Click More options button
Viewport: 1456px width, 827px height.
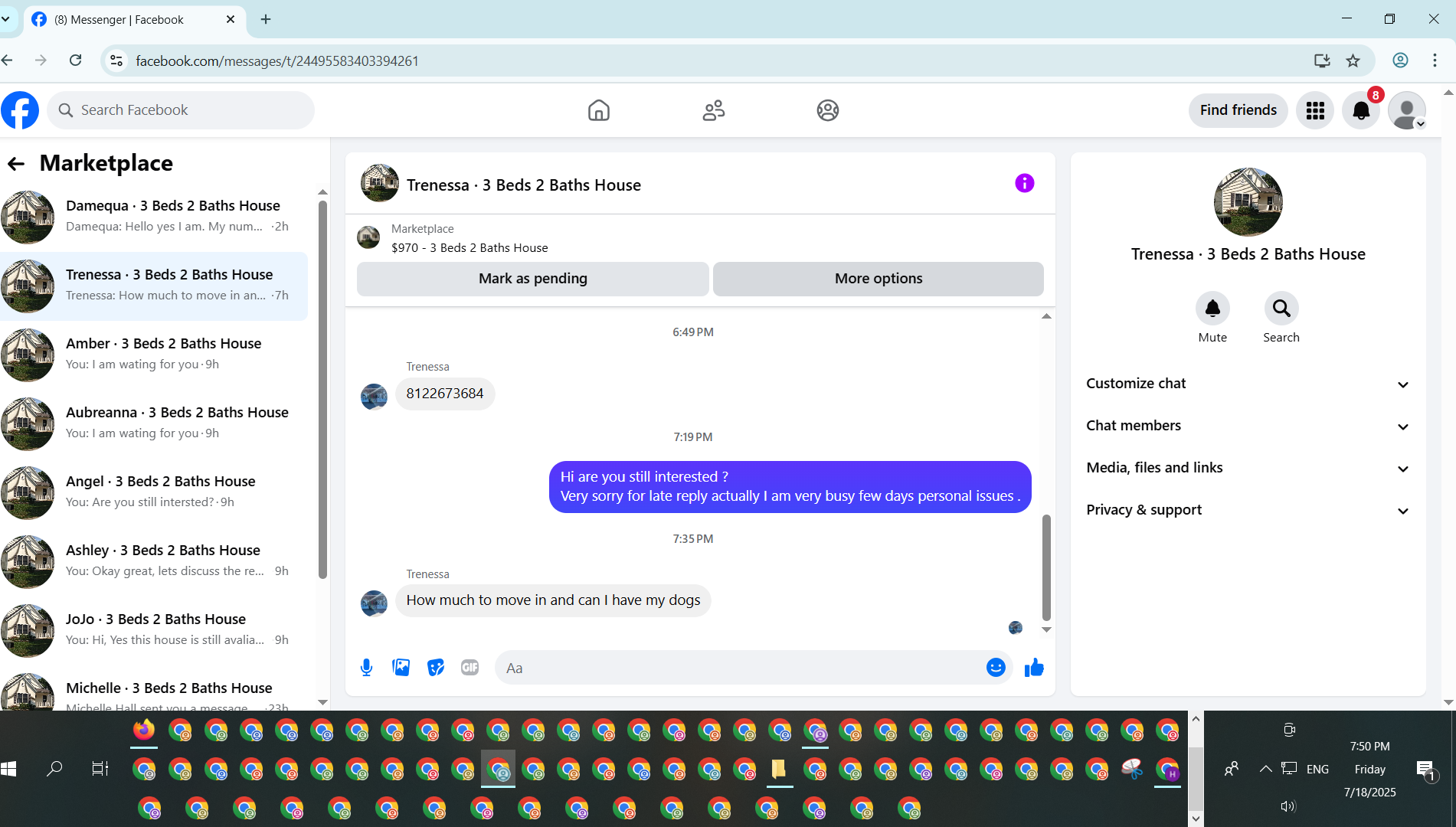tap(879, 279)
